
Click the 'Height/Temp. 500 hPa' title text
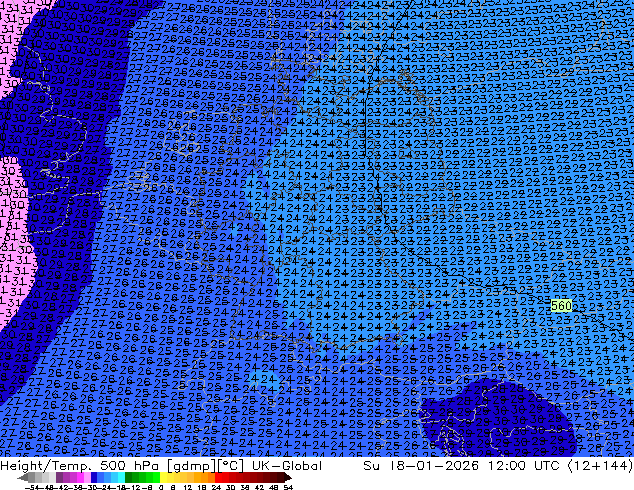pos(80,466)
